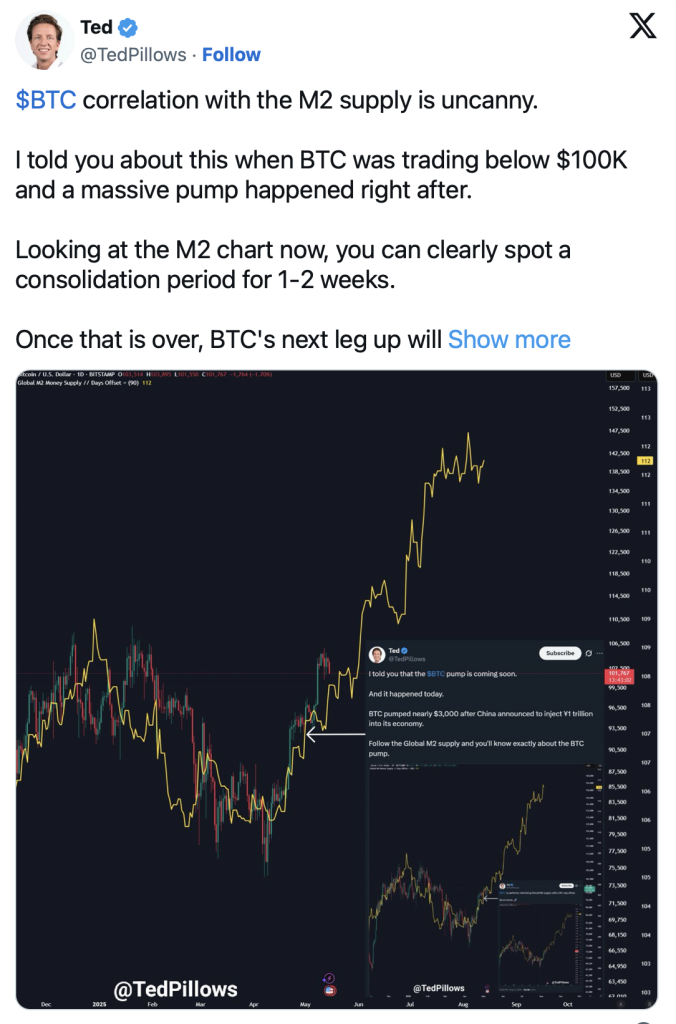Click the flag event icon near May
Image resolution: width=676 pixels, height=1024 pixels.
(x=330, y=991)
